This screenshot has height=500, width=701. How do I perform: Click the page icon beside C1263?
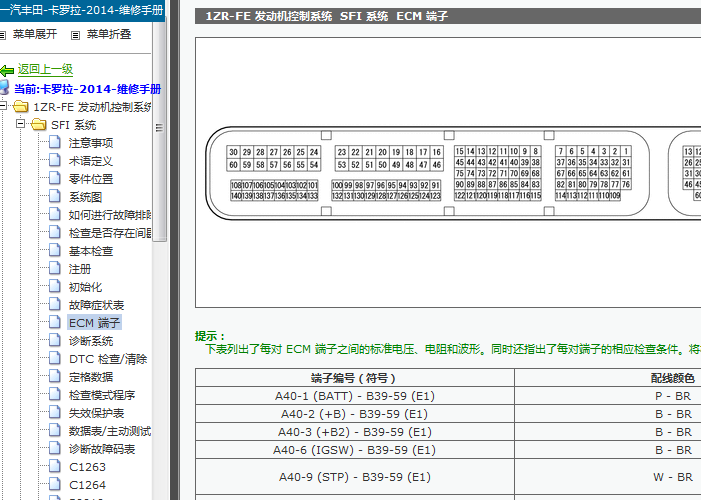(x=55, y=466)
